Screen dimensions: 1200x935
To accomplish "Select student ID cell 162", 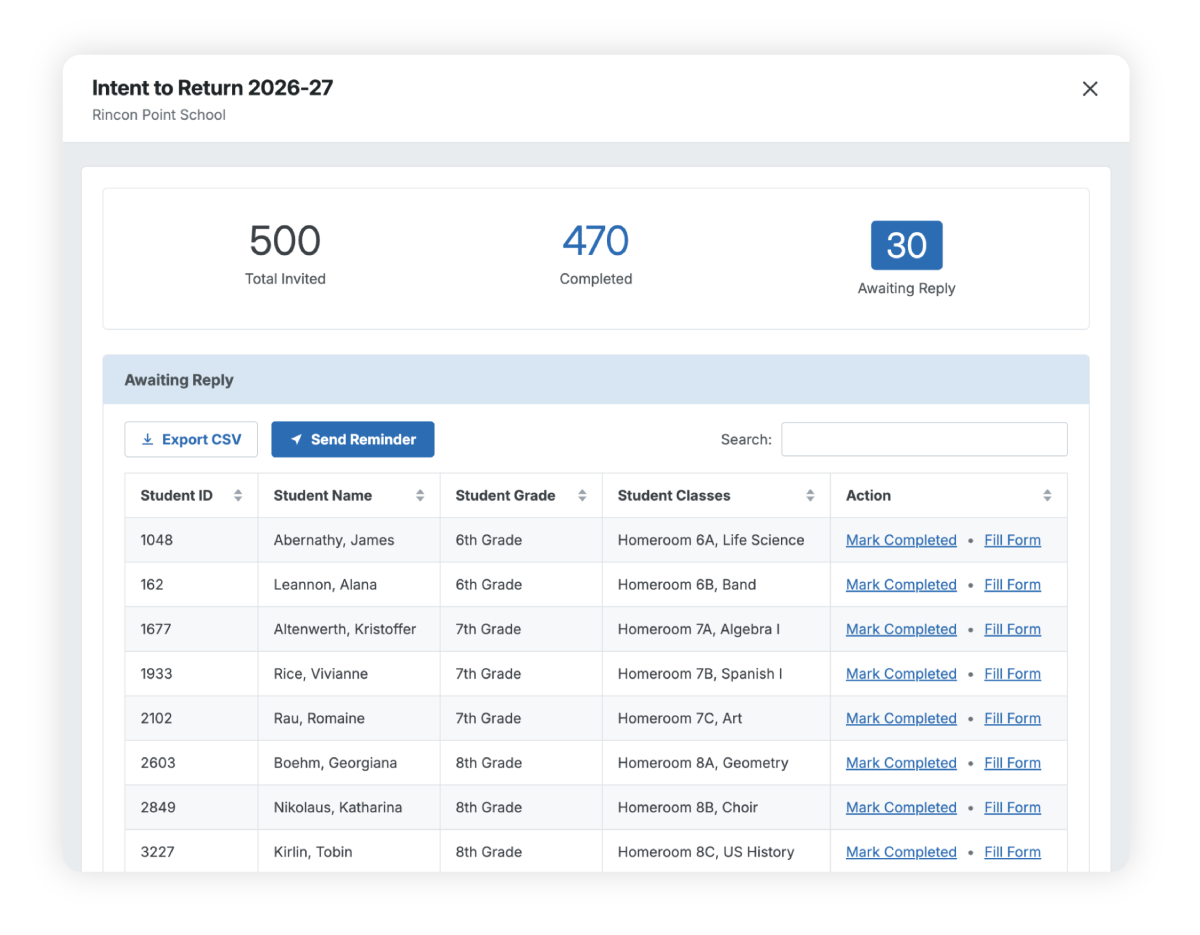I will [x=192, y=585].
